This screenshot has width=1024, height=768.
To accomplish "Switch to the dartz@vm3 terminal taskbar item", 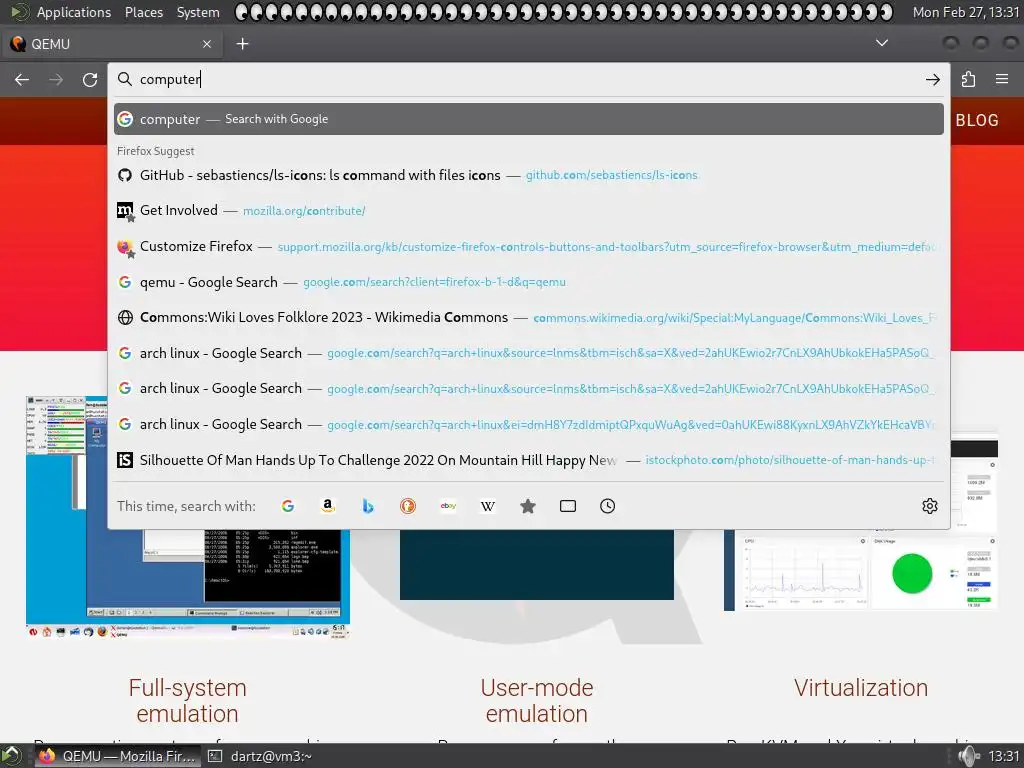I will click(x=260, y=756).
